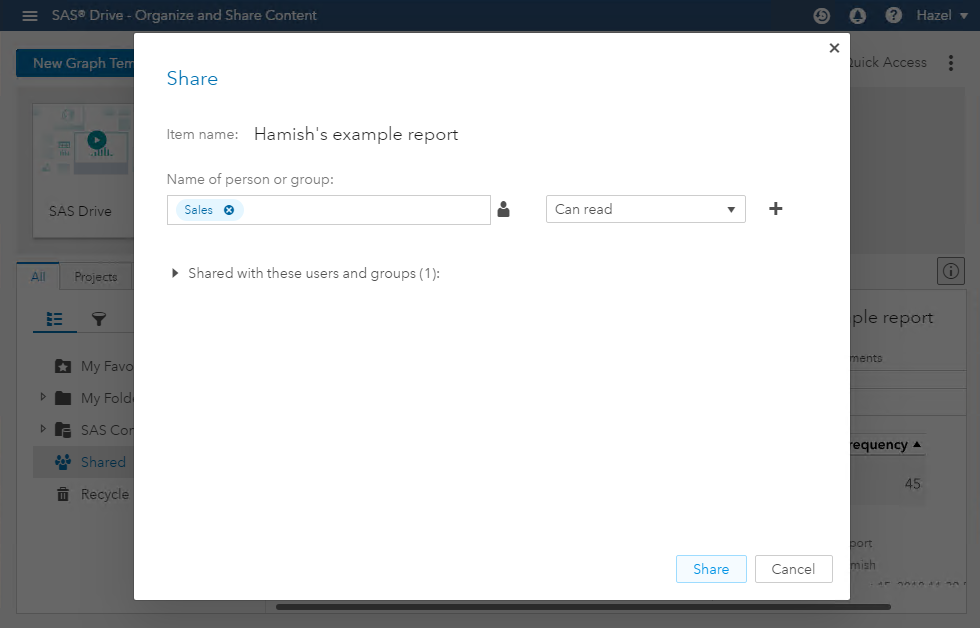980x628 pixels.
Task: Click the recent history clock icon
Action: coord(822,16)
